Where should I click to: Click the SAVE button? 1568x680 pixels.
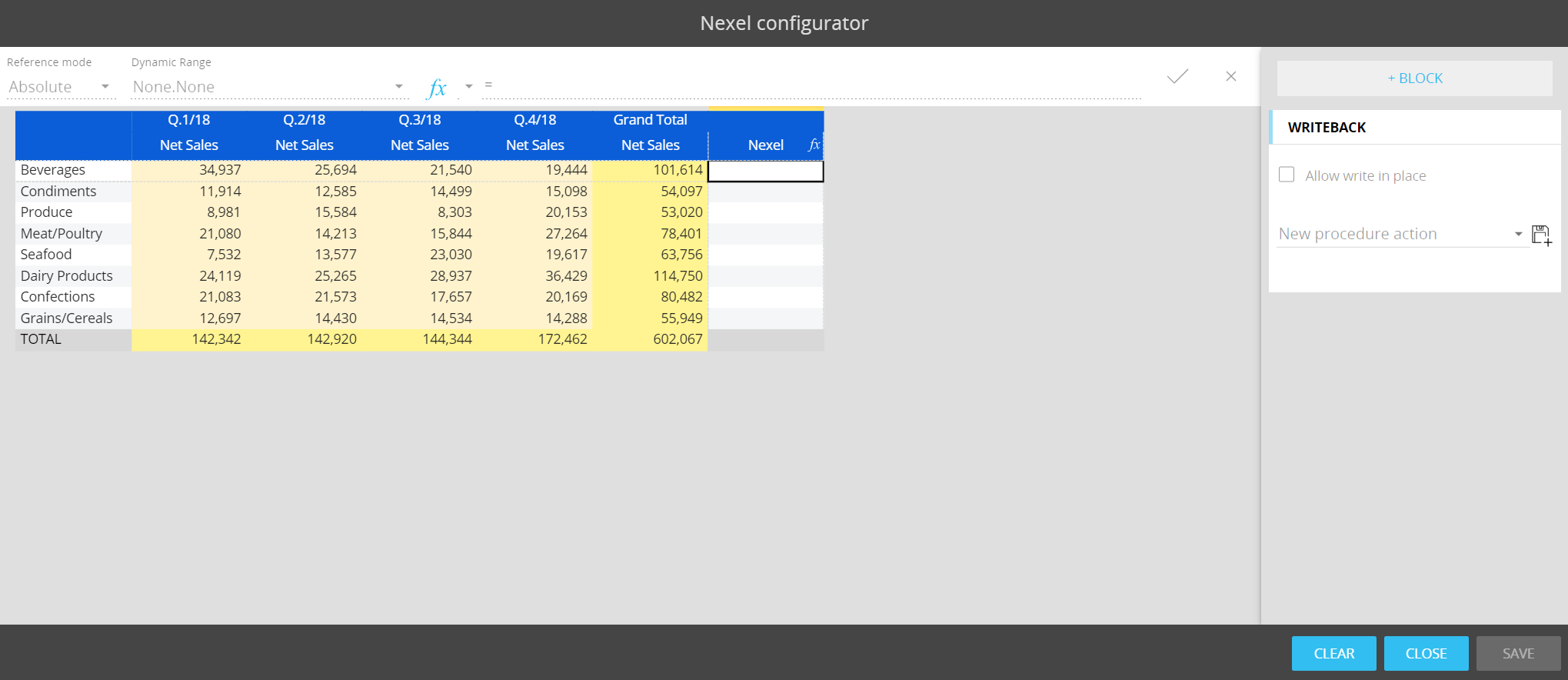(1517, 653)
